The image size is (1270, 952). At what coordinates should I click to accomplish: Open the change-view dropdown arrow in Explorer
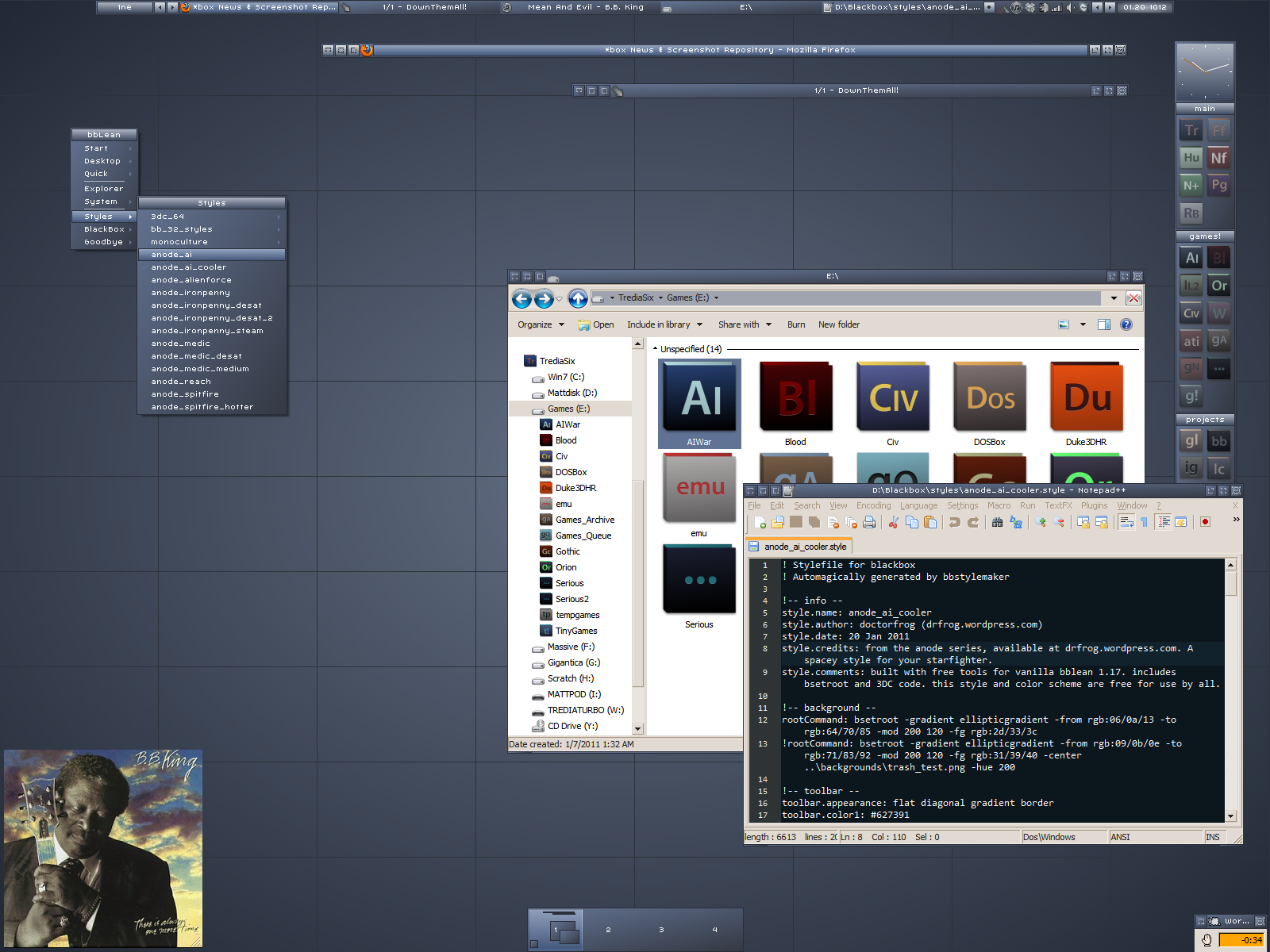1083,324
